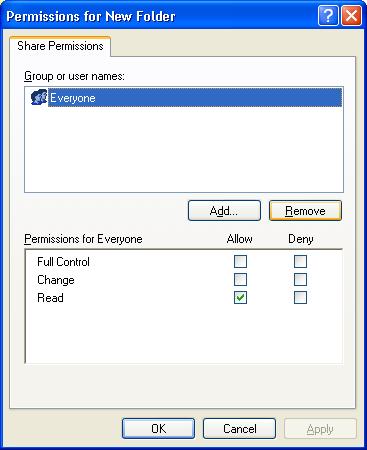This screenshot has width=367, height=450.
Task: Open the question mark help button
Action: [328, 16]
